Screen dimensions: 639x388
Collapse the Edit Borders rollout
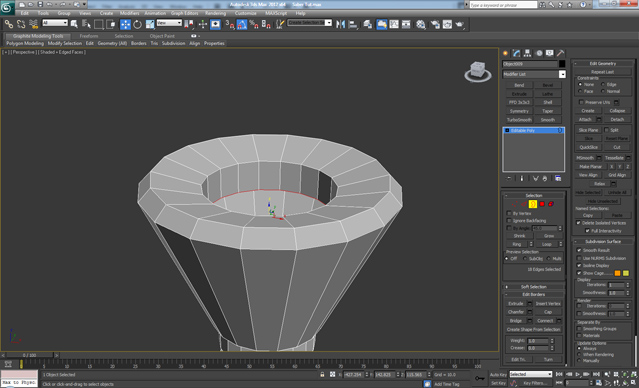click(533, 294)
